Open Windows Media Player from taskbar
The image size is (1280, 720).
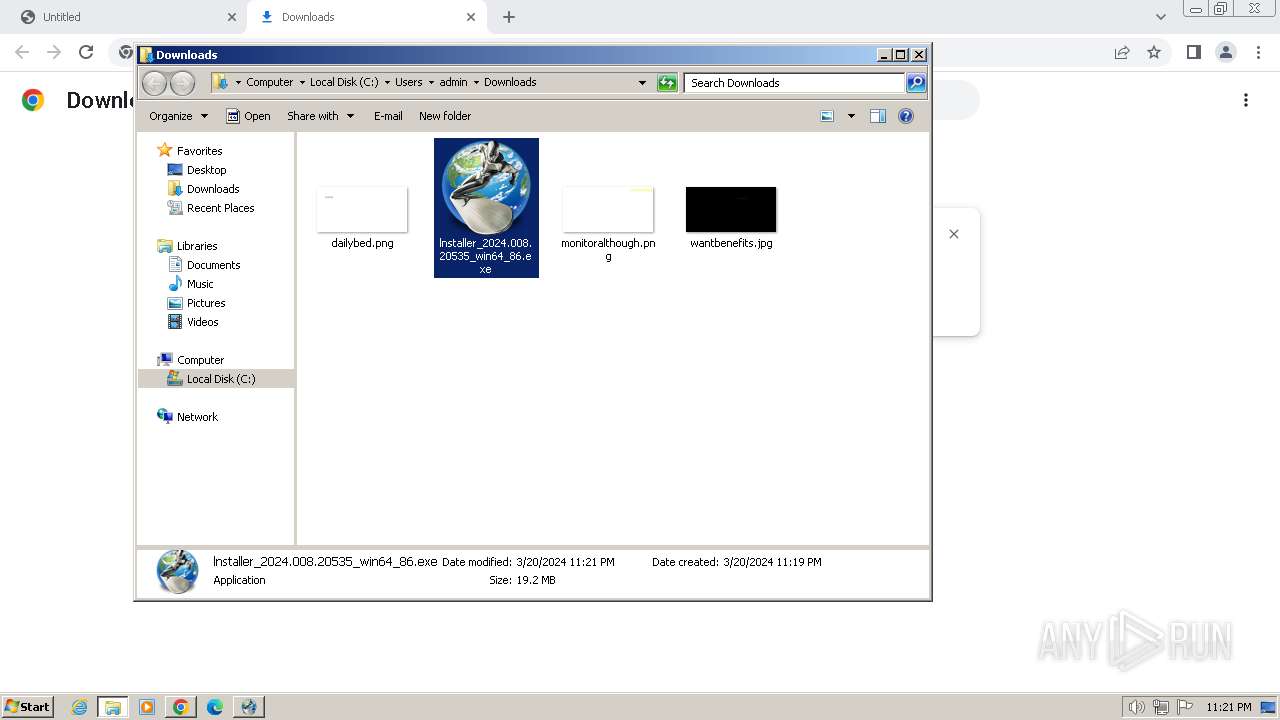point(147,707)
